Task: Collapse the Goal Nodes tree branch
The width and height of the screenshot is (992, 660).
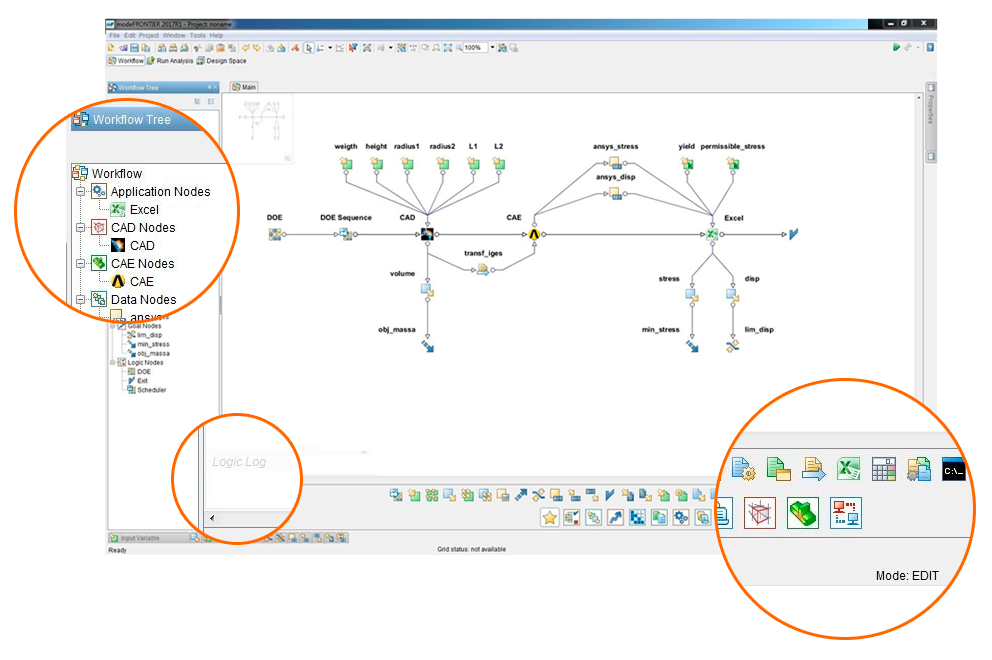Action: (113, 326)
